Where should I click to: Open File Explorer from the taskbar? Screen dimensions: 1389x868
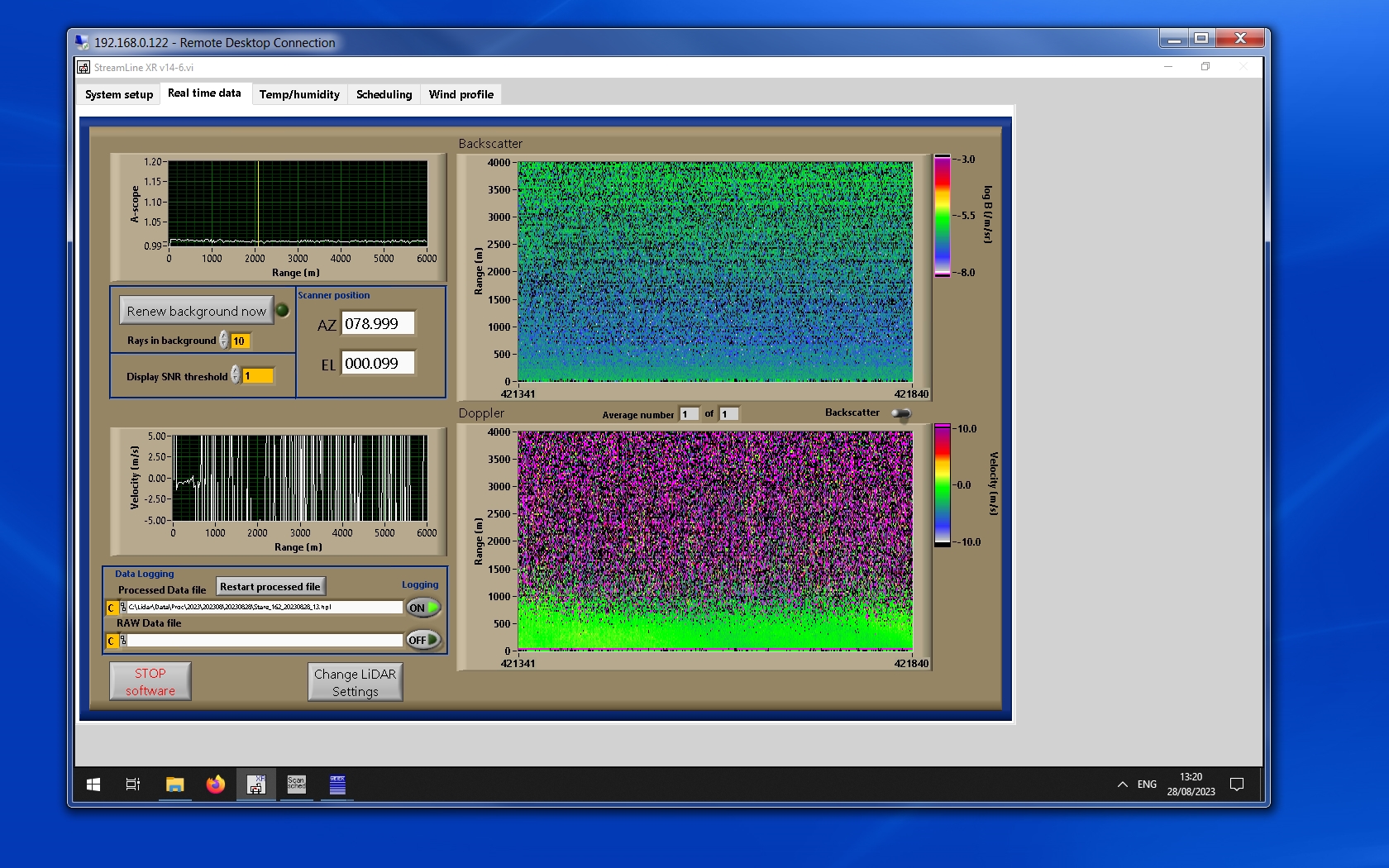[x=174, y=785]
